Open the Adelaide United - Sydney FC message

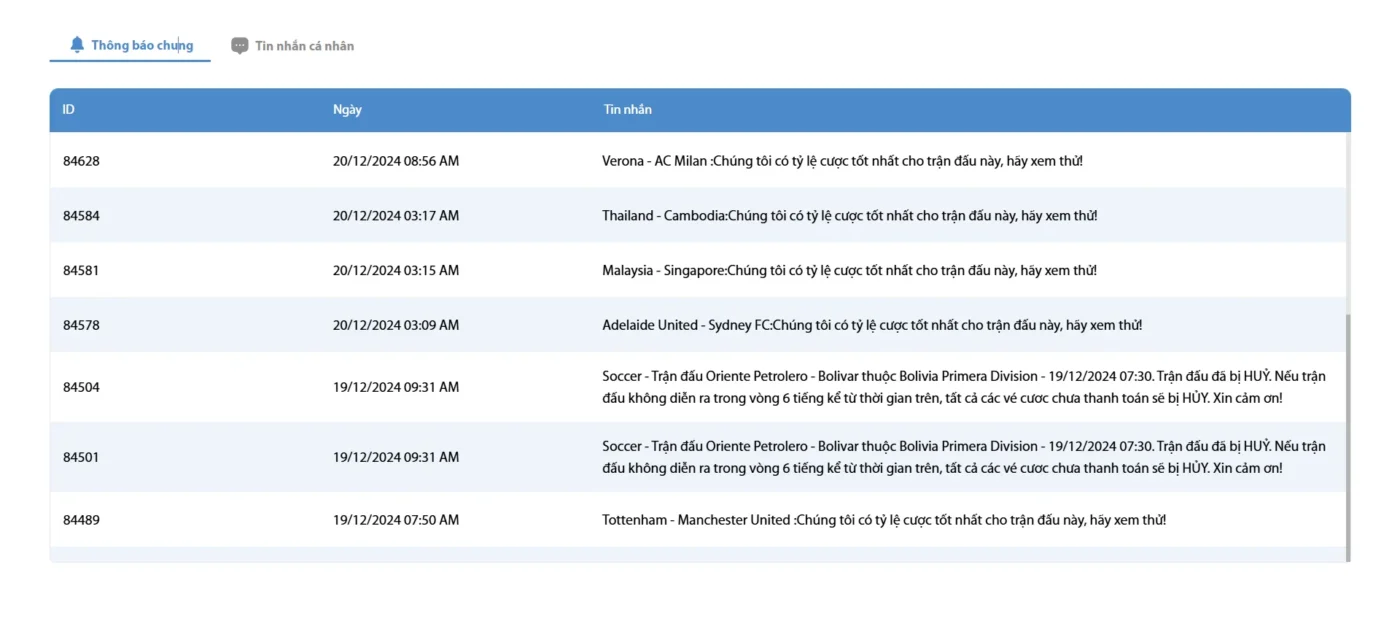[x=872, y=325]
